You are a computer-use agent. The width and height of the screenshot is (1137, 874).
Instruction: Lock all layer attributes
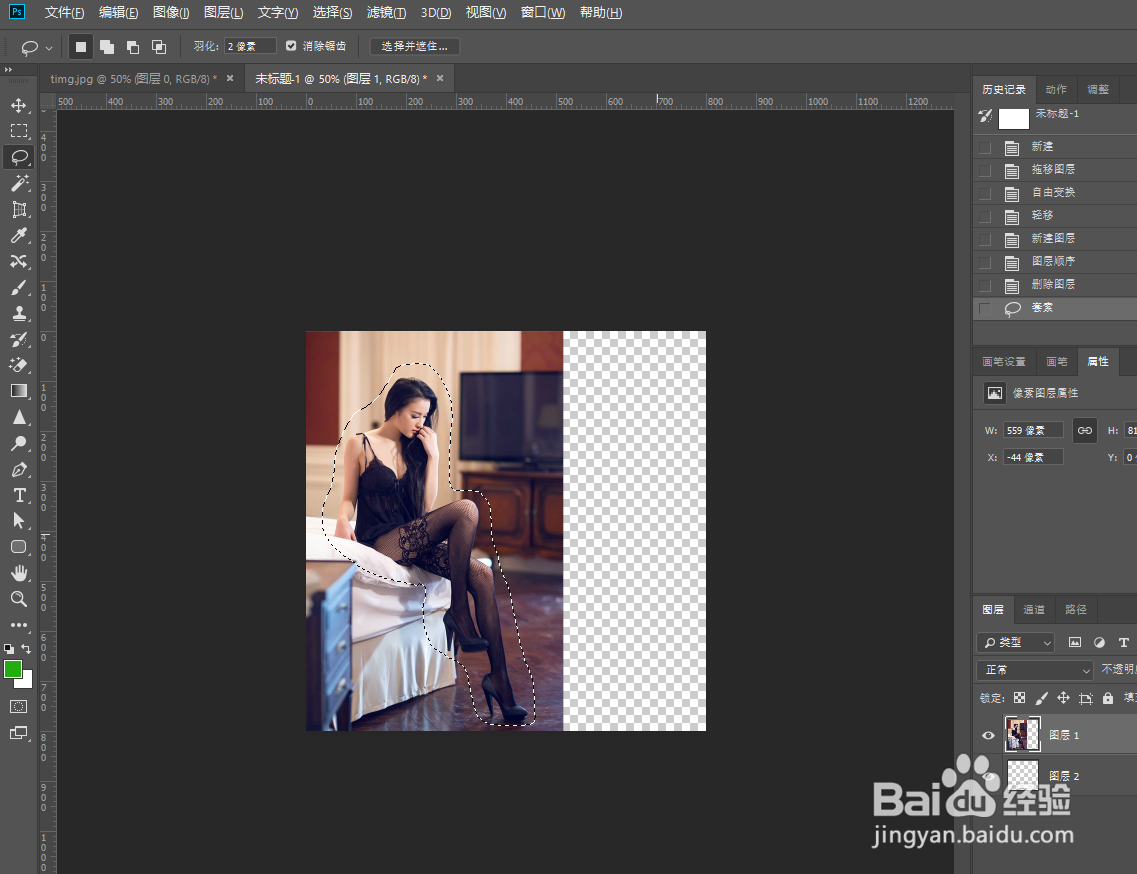(x=1107, y=698)
